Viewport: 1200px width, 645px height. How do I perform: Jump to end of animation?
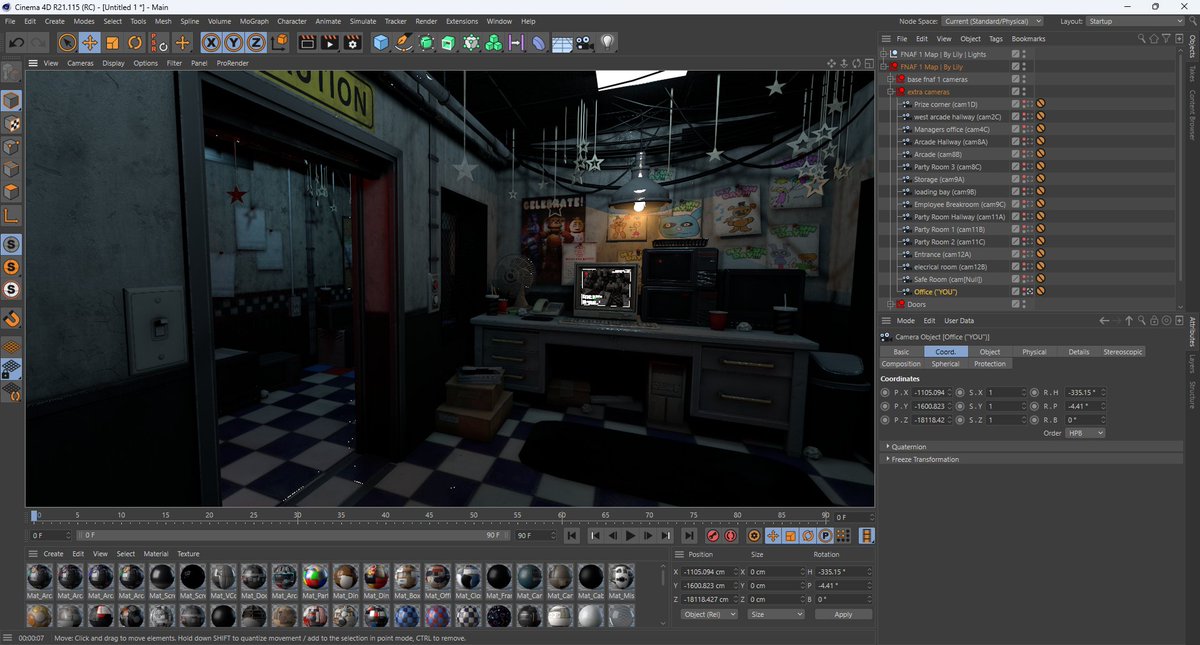point(689,536)
